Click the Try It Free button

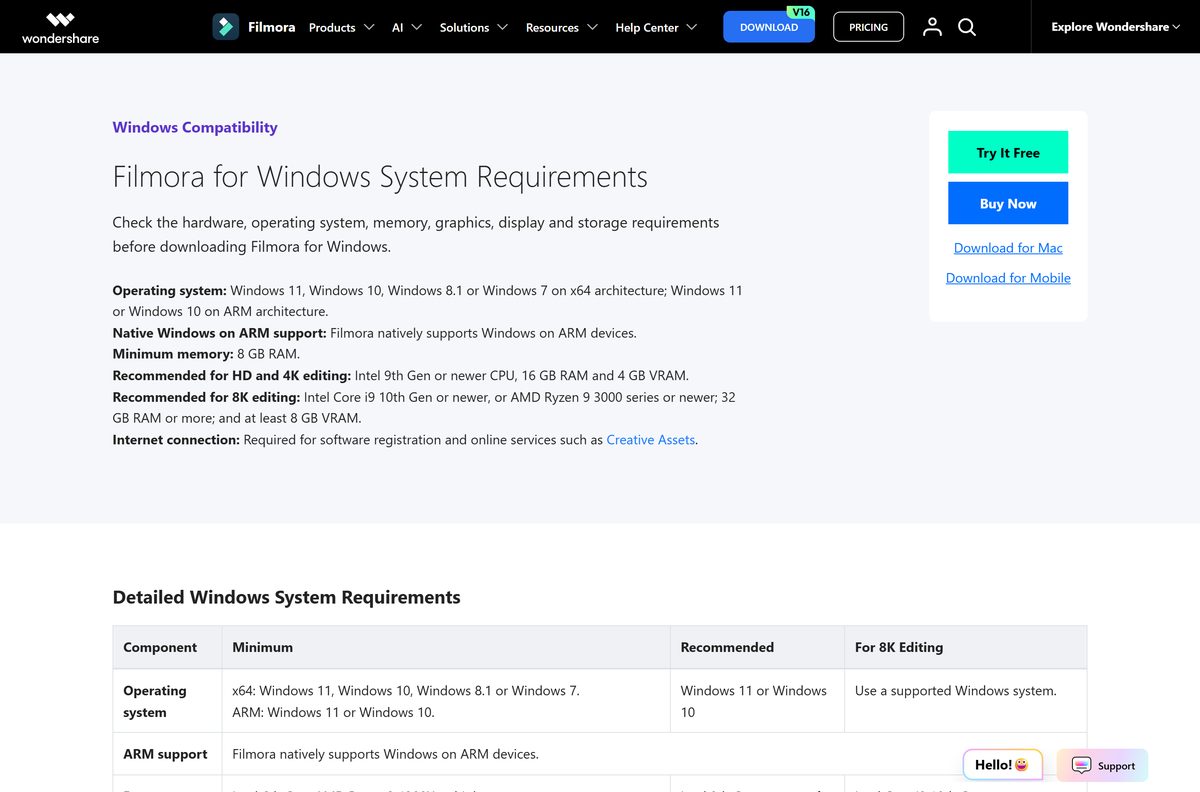coord(1008,152)
